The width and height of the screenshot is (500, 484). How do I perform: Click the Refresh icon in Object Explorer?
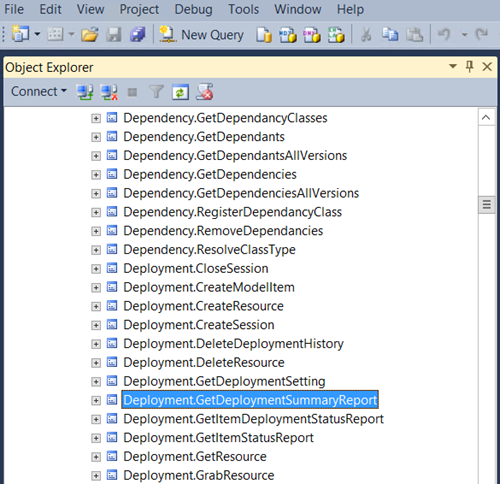tap(180, 92)
